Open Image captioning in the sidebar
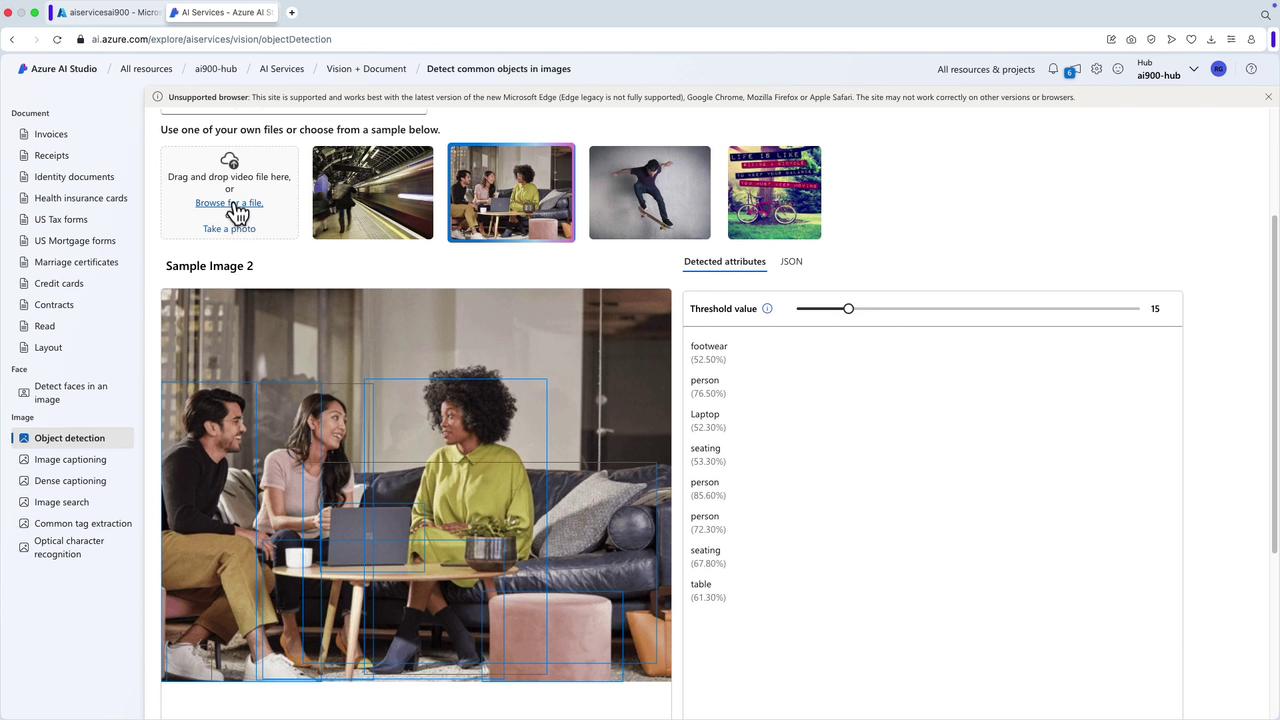Viewport: 1280px width, 720px height. click(x=70, y=460)
